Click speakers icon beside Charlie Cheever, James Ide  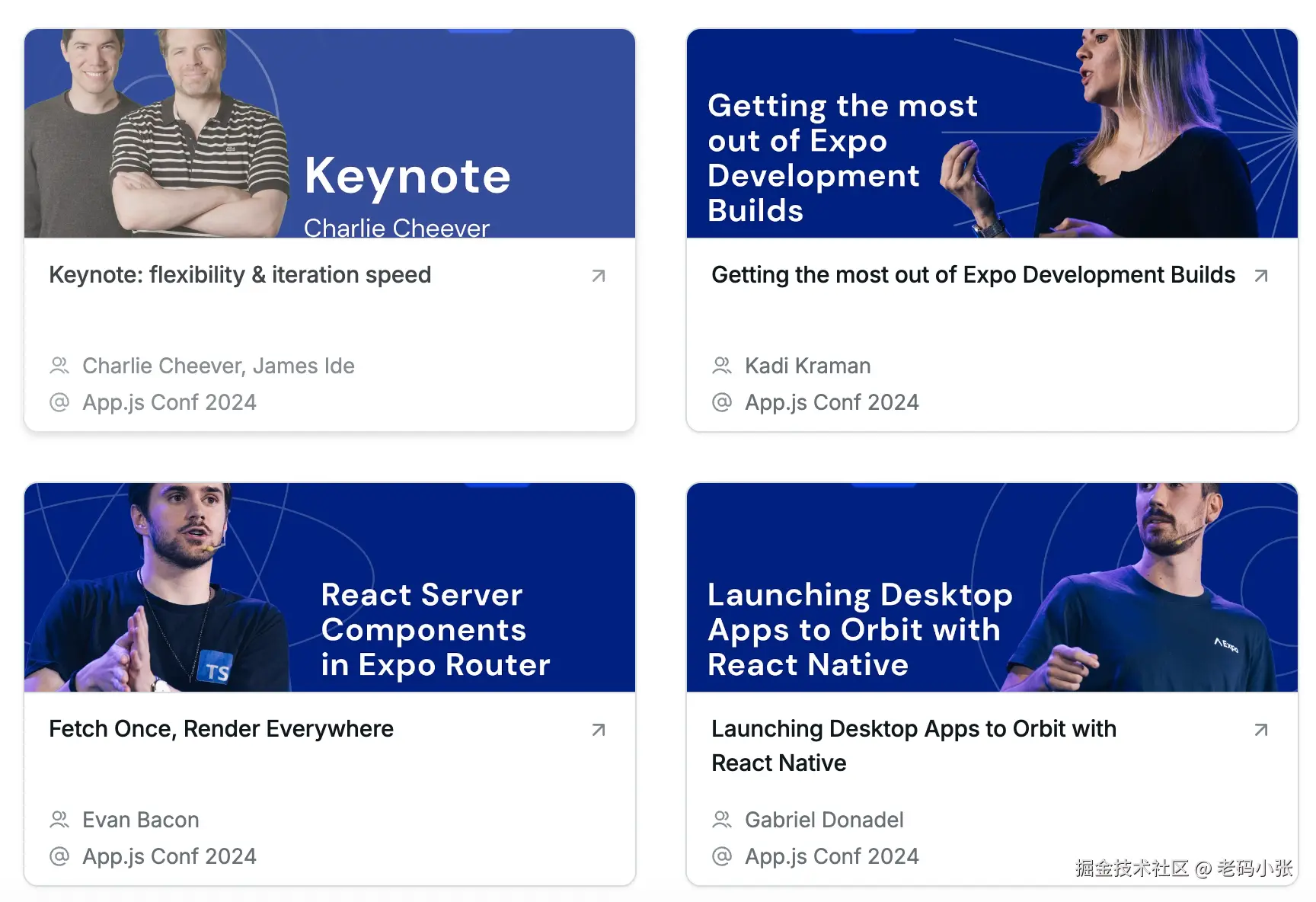click(x=59, y=366)
